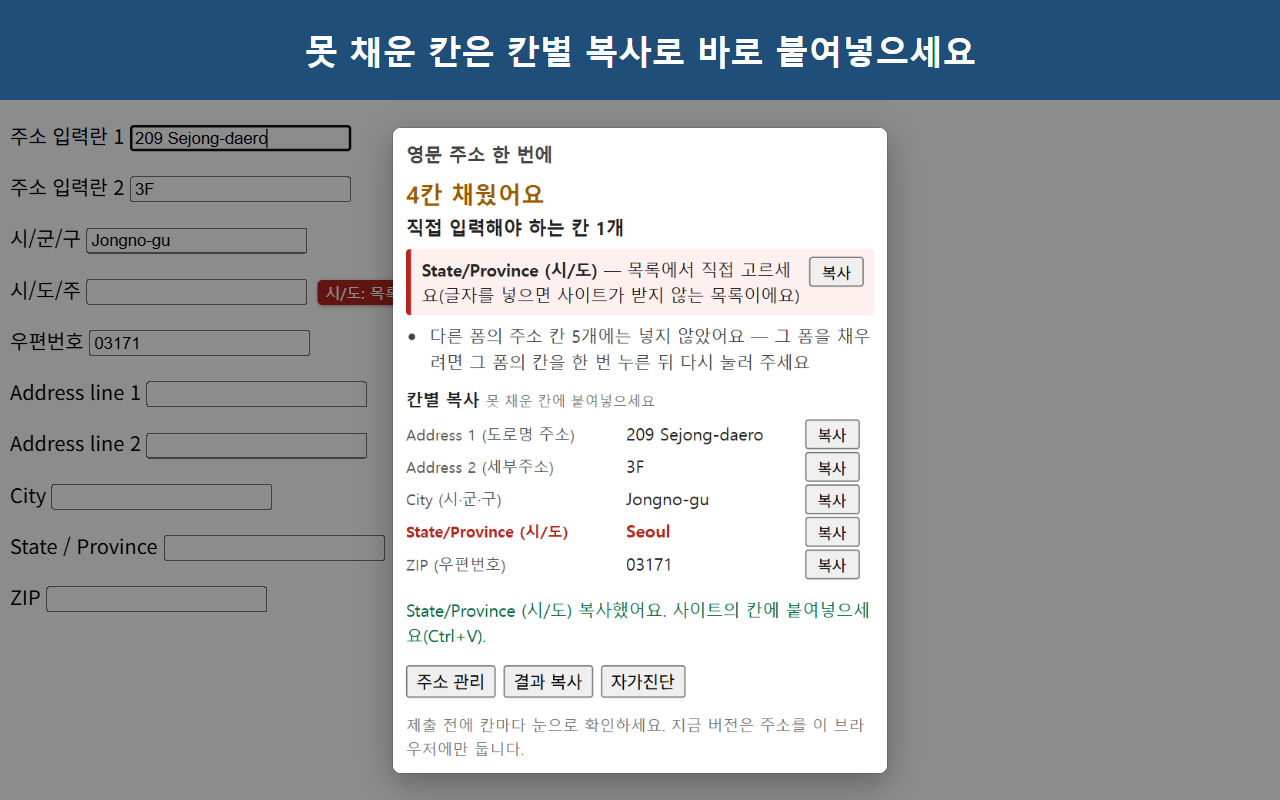Copy the Seoul value in the State/Province row
The image size is (1280, 800).
(x=832, y=532)
